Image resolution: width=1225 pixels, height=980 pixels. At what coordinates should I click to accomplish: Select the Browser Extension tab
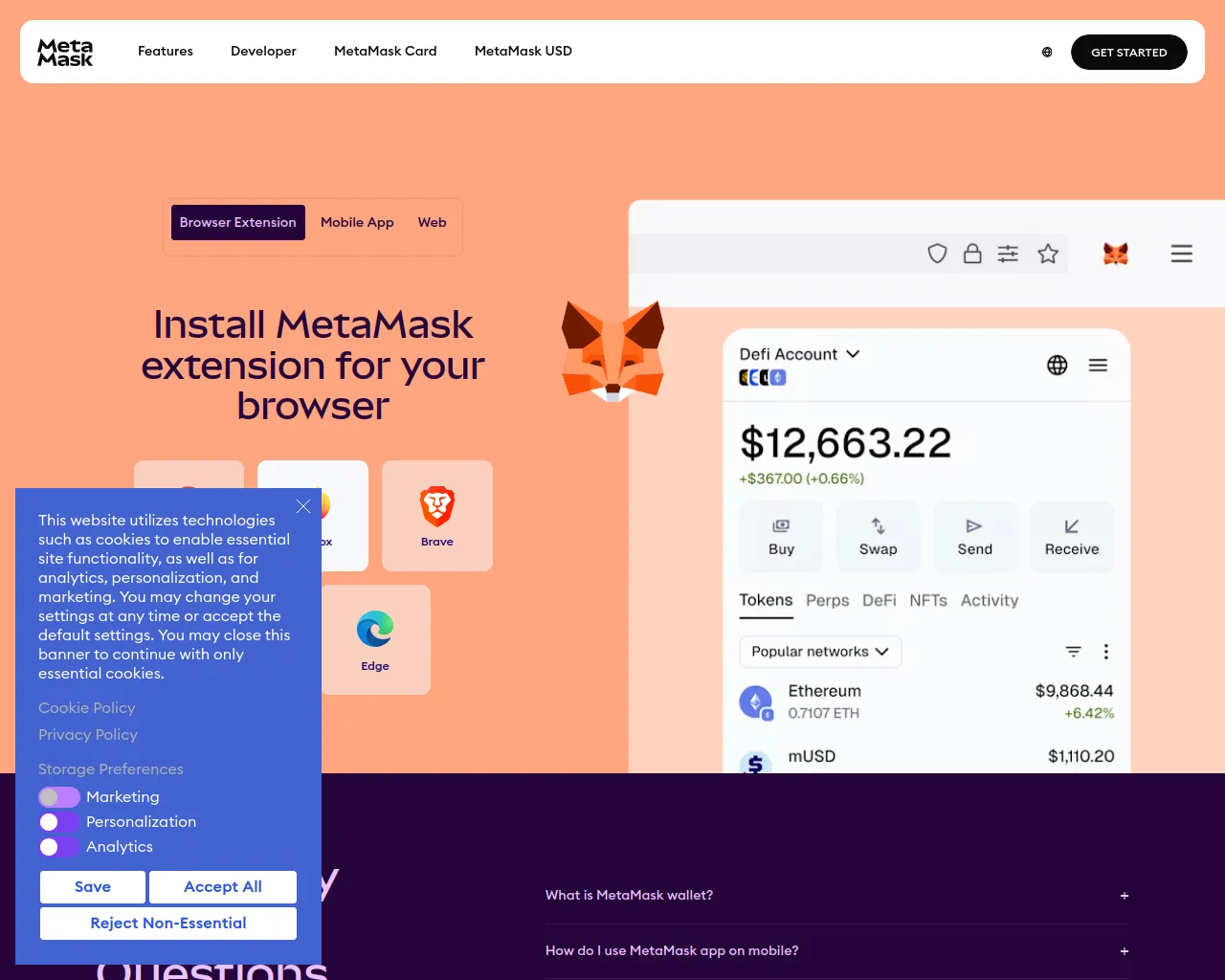pos(238,222)
